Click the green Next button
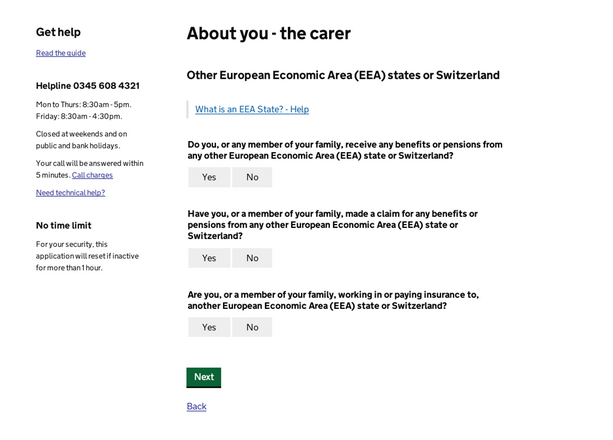This screenshot has width=613, height=440. click(204, 377)
